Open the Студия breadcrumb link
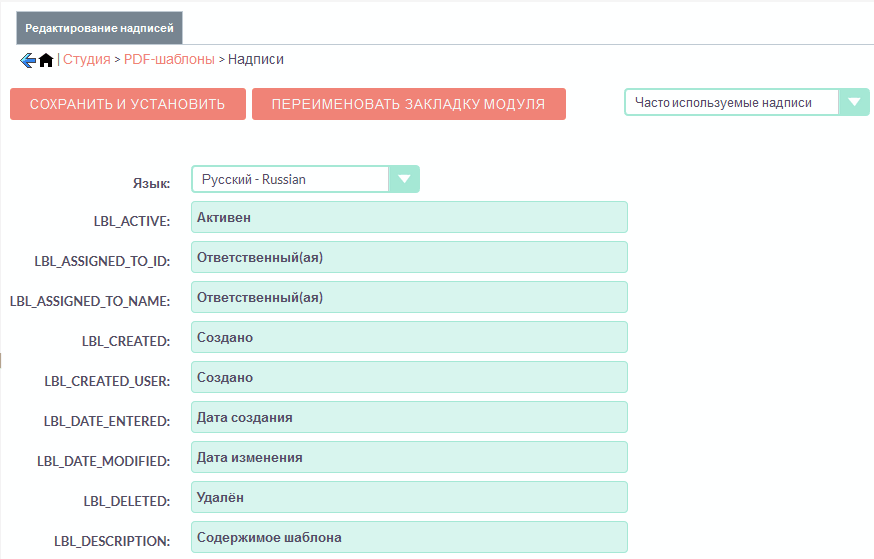This screenshot has width=874, height=559. (86, 59)
